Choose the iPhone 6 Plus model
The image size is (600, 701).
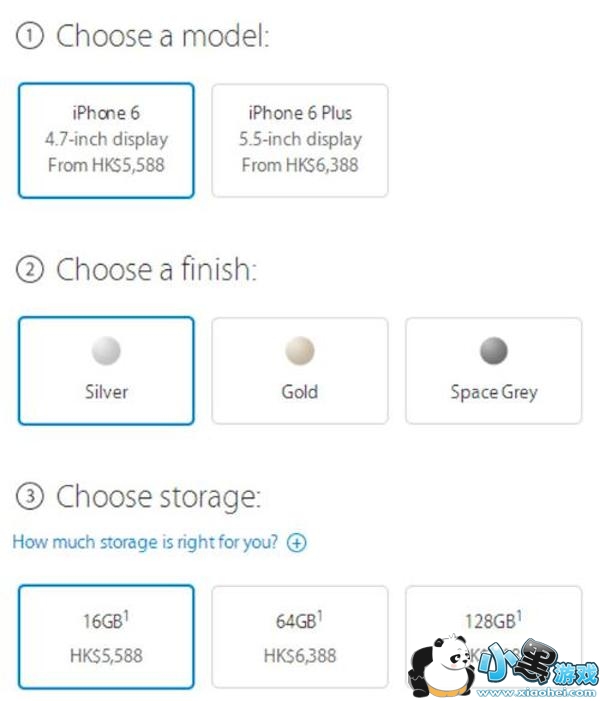299,140
